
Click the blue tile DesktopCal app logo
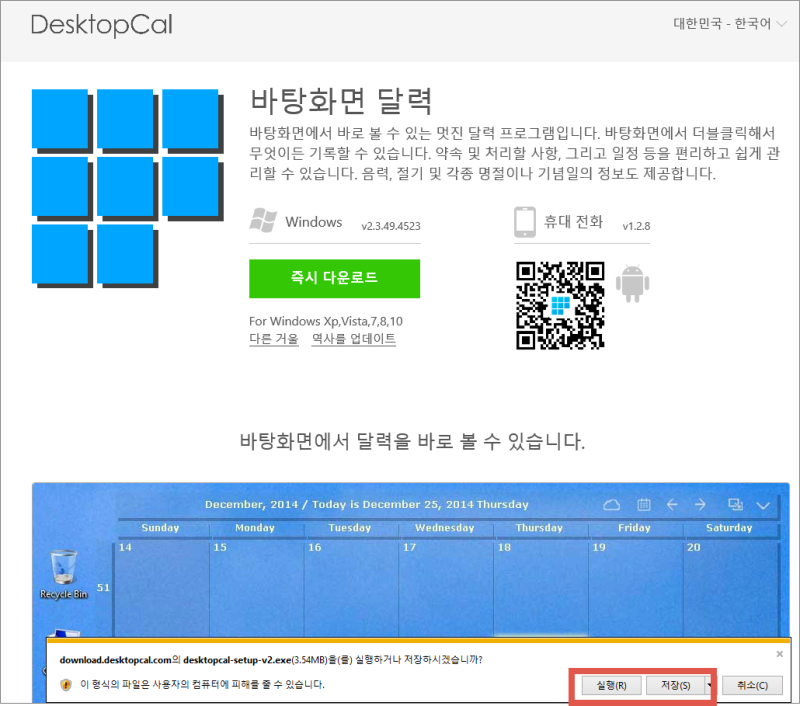coord(128,188)
